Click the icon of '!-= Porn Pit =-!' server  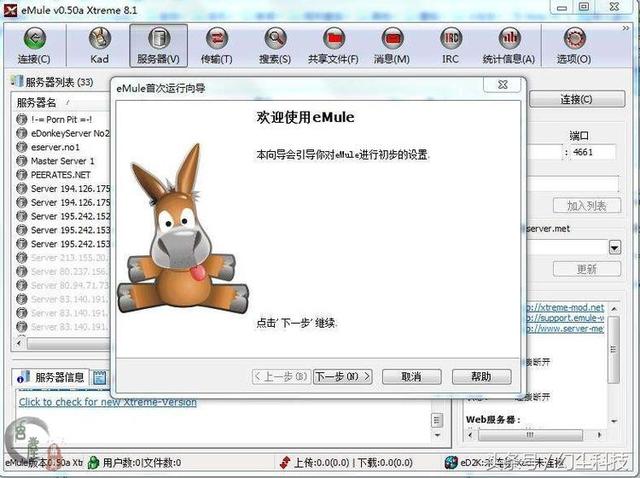point(22,119)
